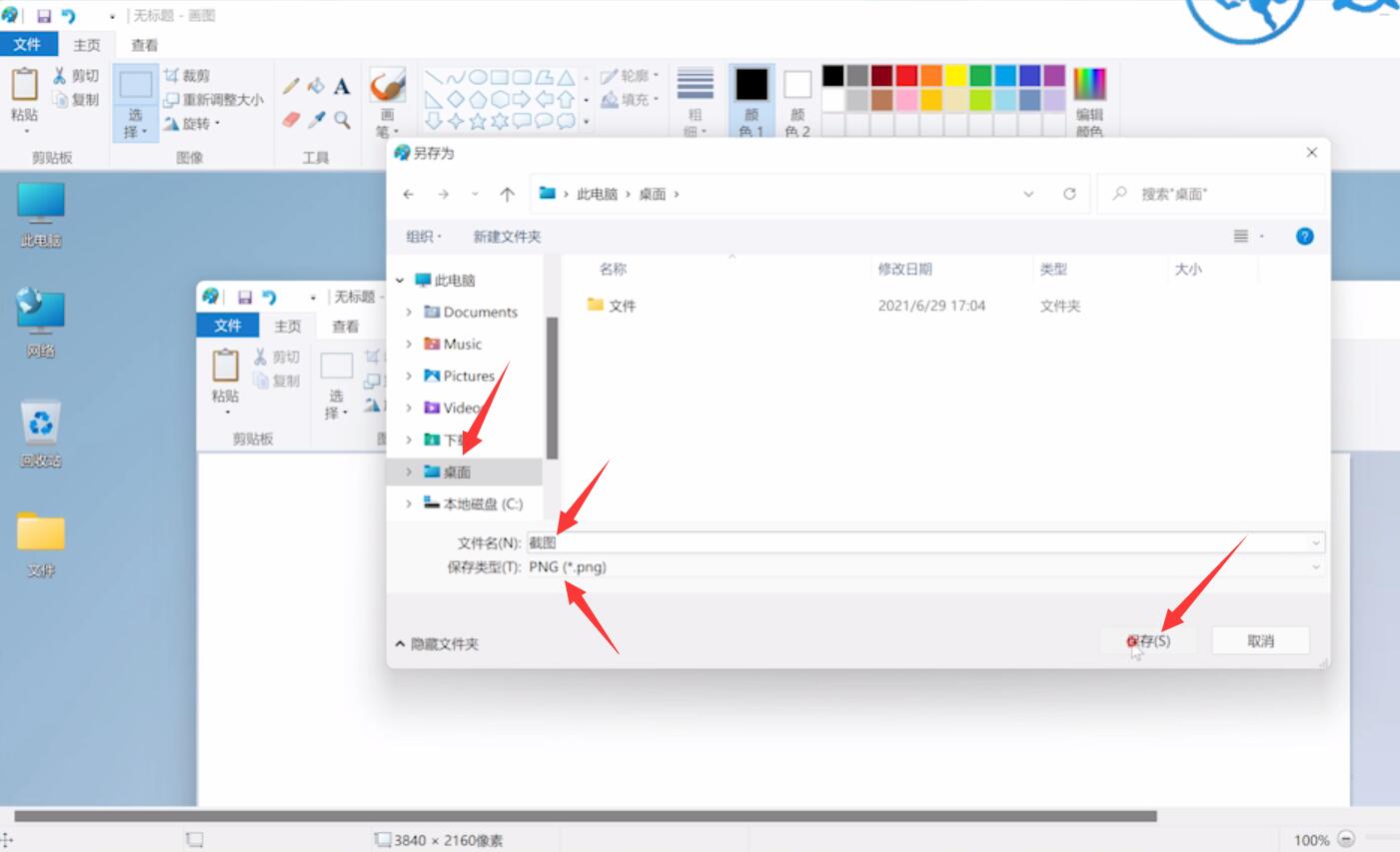The height and width of the screenshot is (852, 1400).
Task: Switch to the 查看 ribbon tab
Action: (145, 45)
